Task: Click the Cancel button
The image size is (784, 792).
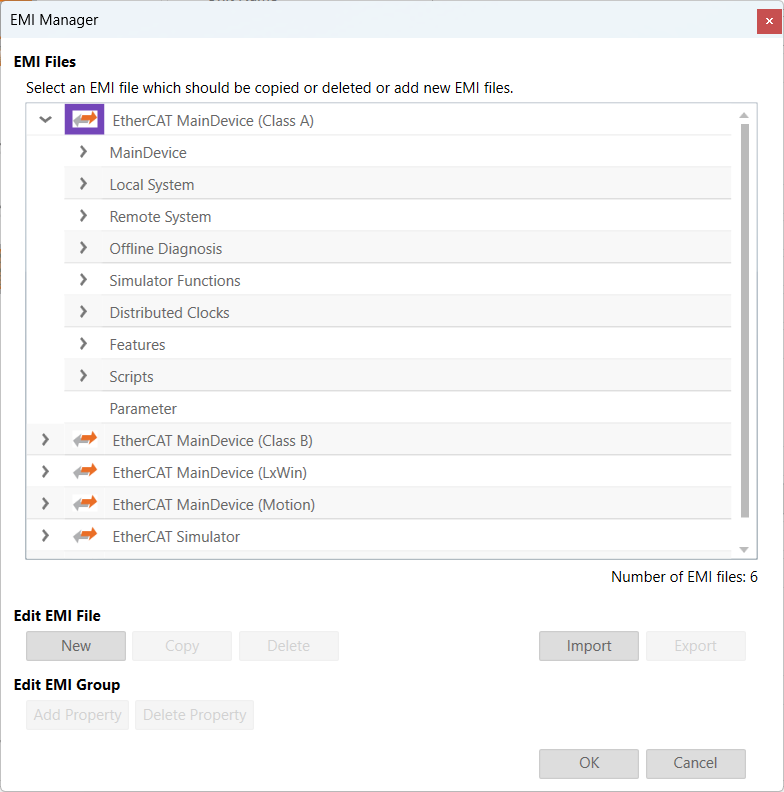Action: click(x=695, y=763)
